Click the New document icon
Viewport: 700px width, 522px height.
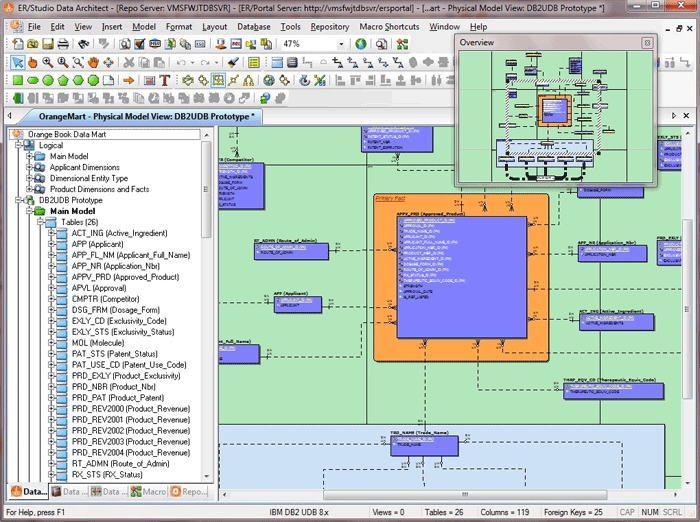[18, 44]
